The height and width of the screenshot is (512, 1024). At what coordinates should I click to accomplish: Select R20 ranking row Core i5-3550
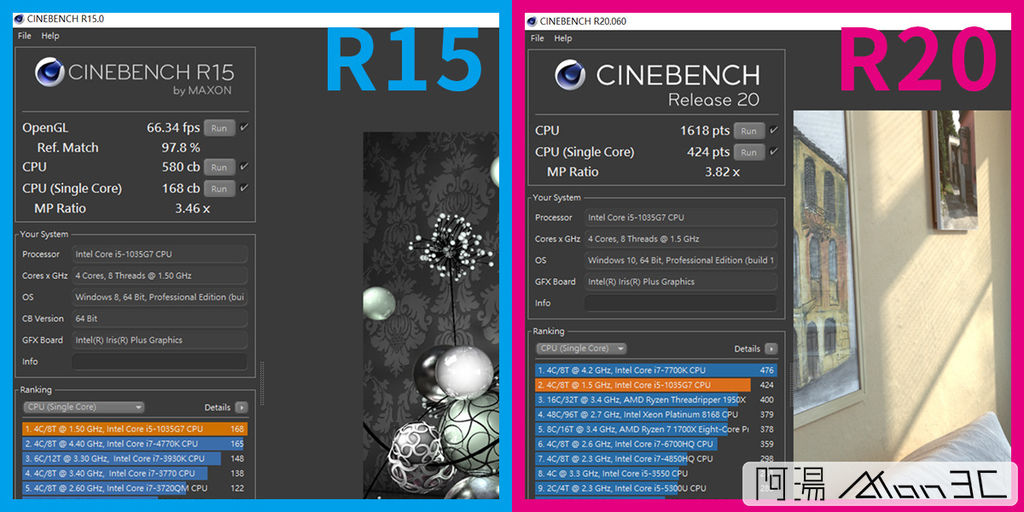point(656,473)
